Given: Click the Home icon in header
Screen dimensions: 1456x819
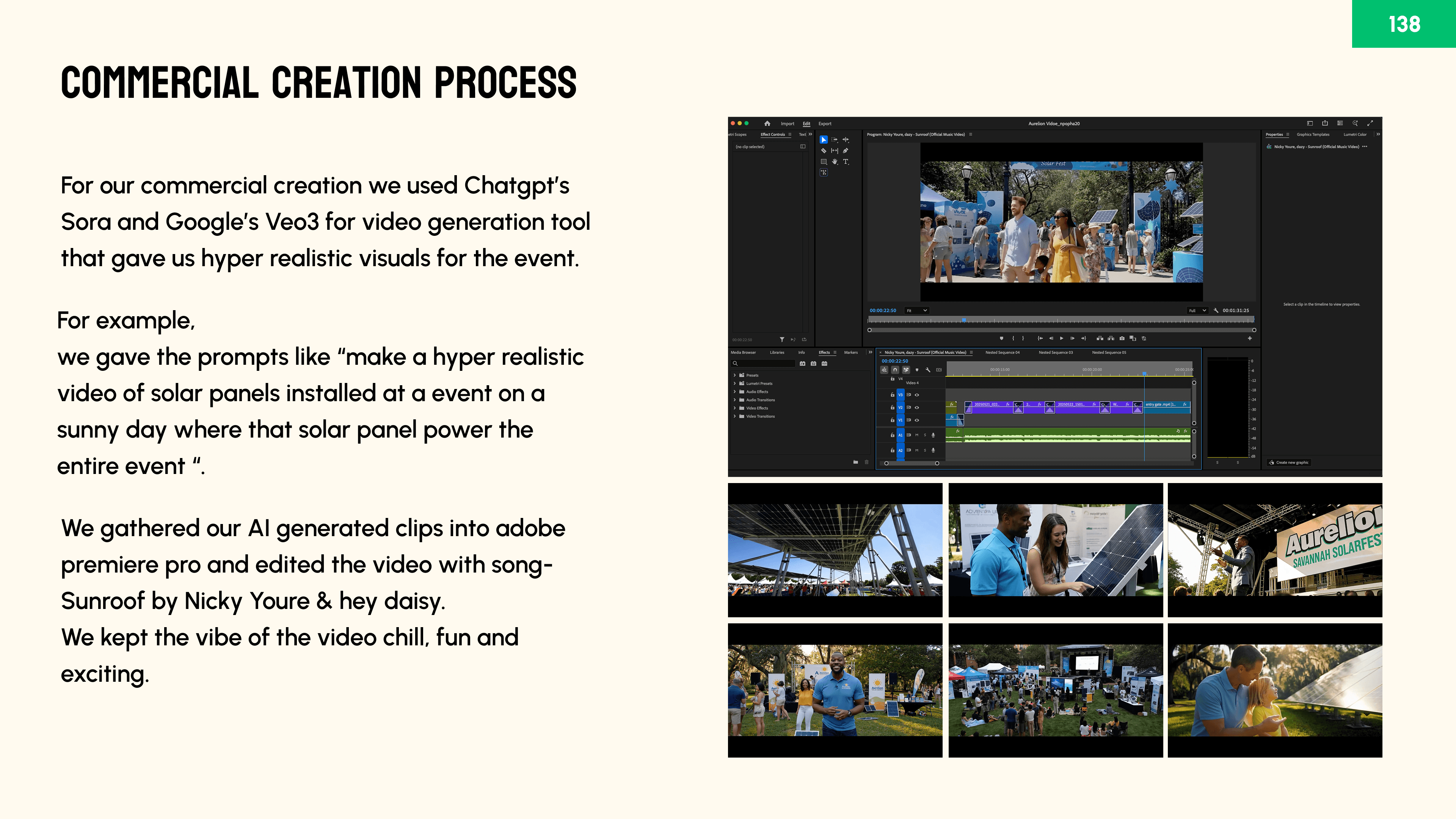Looking at the screenshot, I should pos(767,123).
